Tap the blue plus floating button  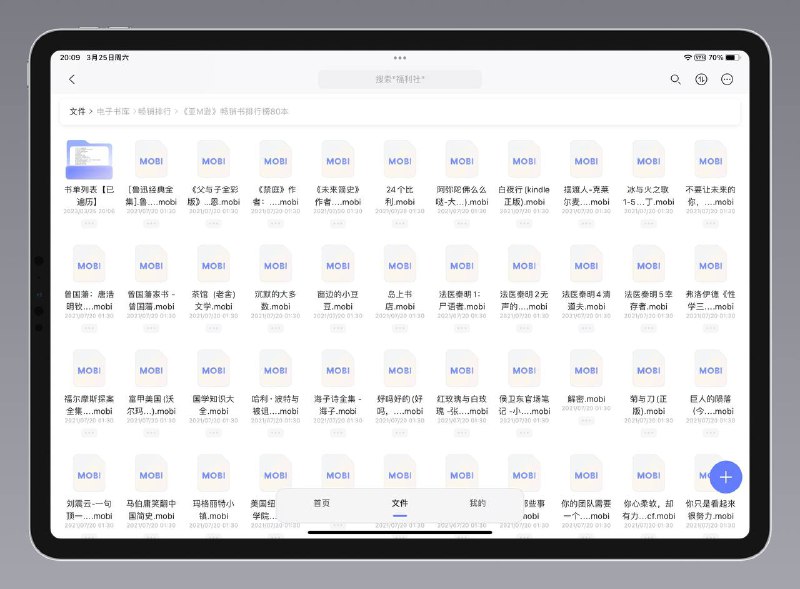(x=725, y=476)
